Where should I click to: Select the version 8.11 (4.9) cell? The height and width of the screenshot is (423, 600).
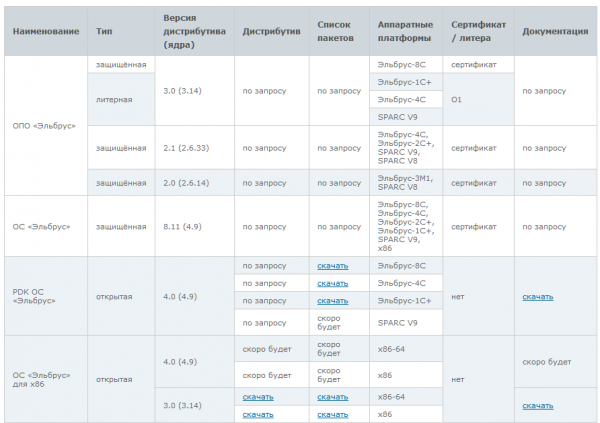click(183, 227)
